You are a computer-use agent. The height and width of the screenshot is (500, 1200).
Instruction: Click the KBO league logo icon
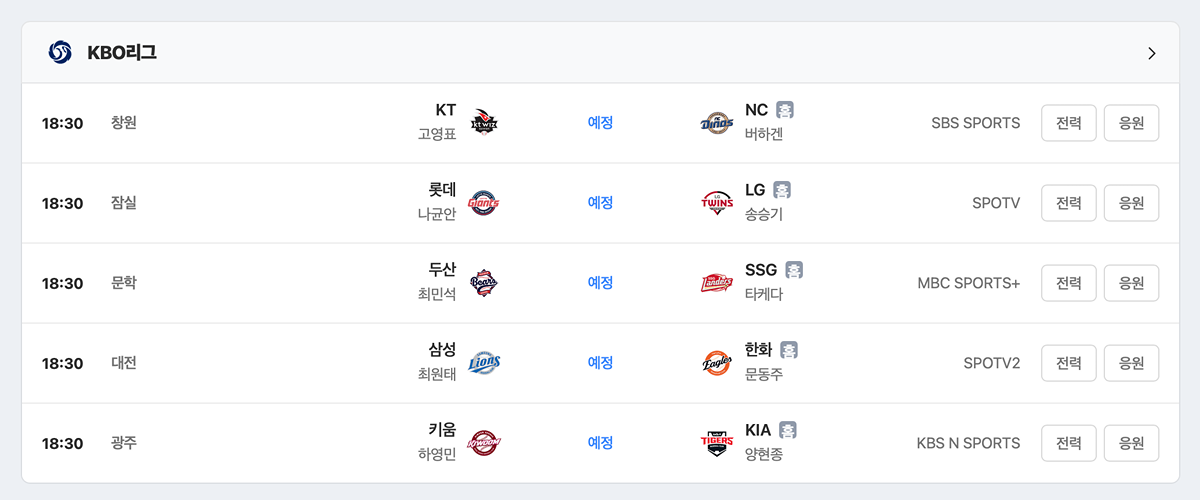[60, 53]
